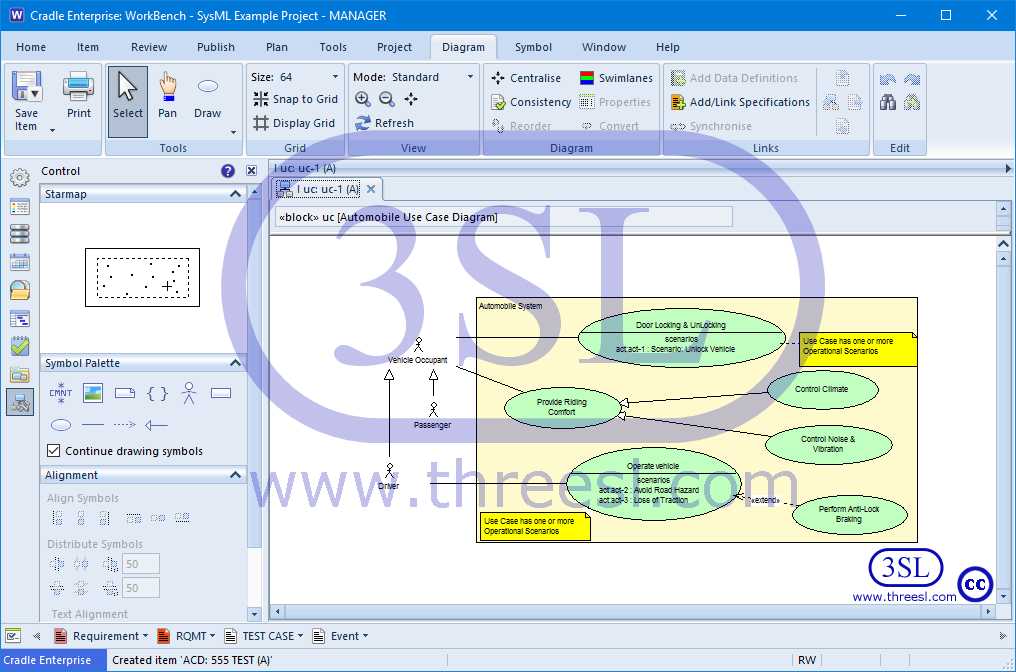Screen dimensions: 1016x672
Task: Open the calendar icon in the sidebar
Action: pos(19,262)
